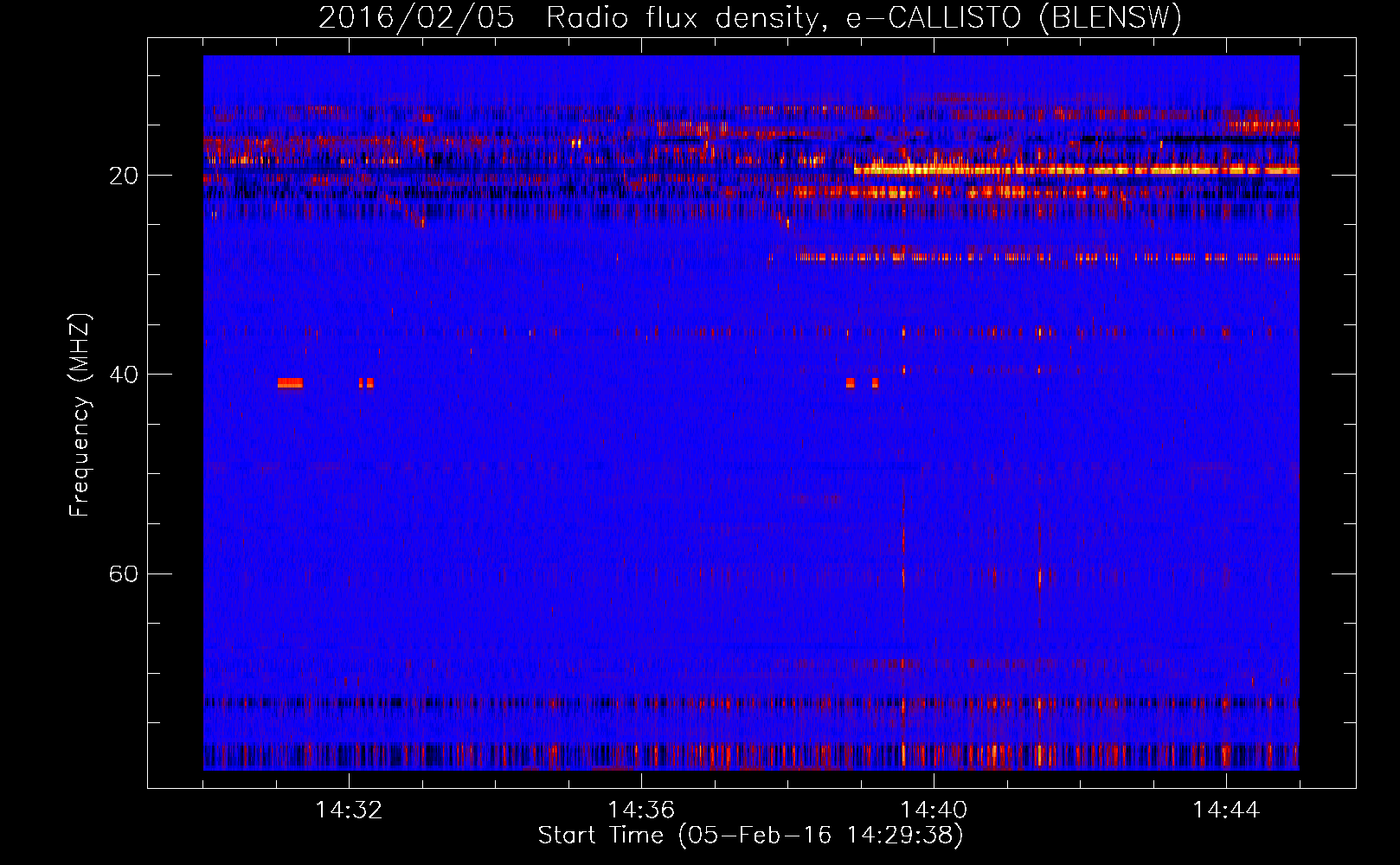Click the 60 MHz frequency tick label
This screenshot has width=1400, height=865.
124,574
